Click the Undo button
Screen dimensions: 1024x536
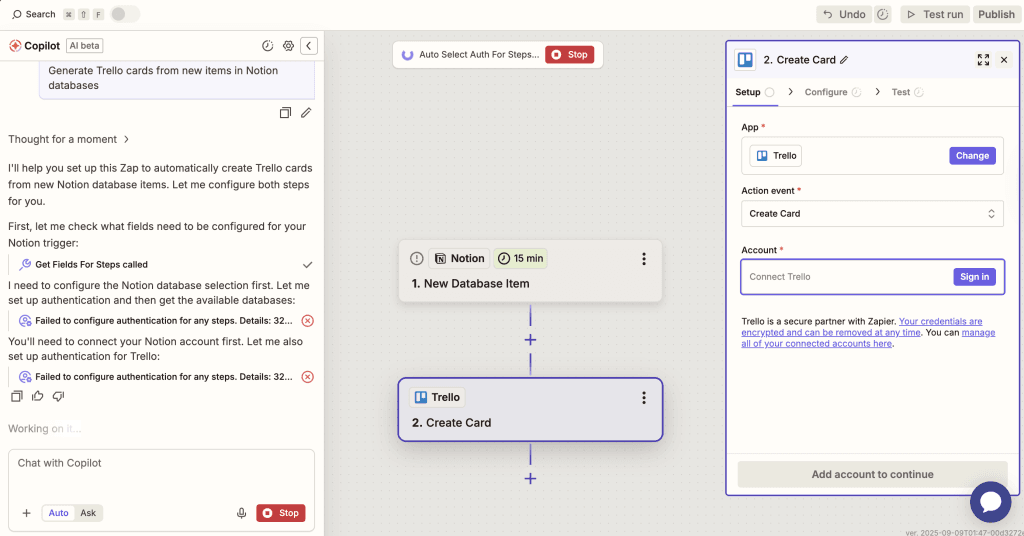click(844, 14)
